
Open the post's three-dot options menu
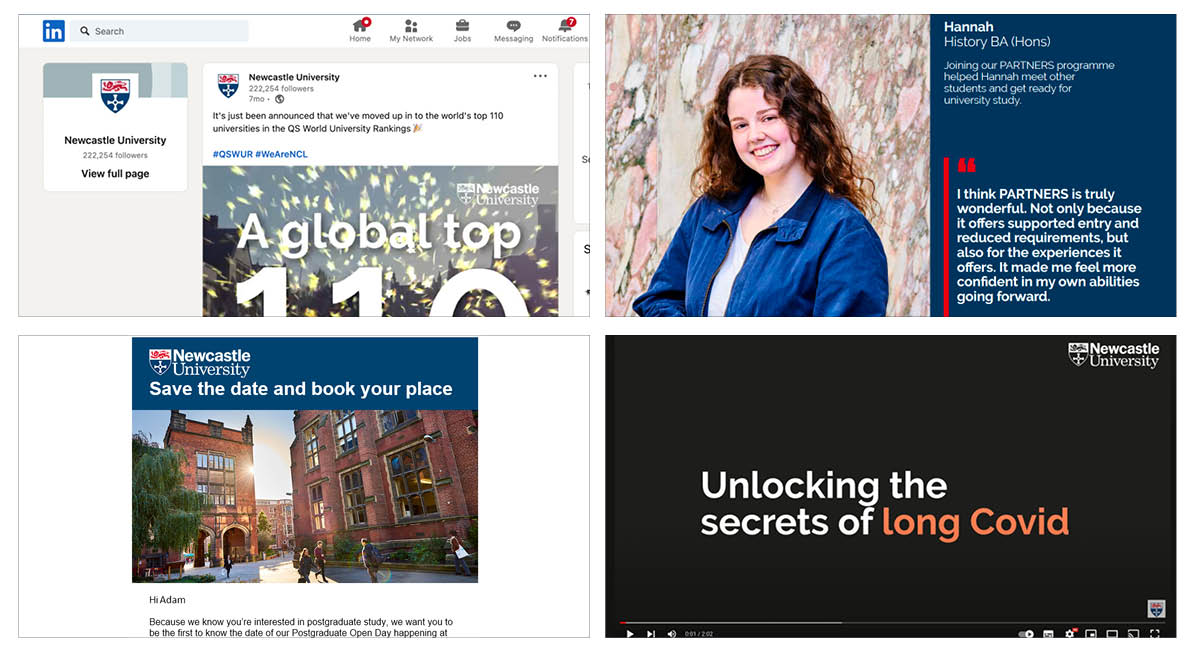(x=540, y=76)
